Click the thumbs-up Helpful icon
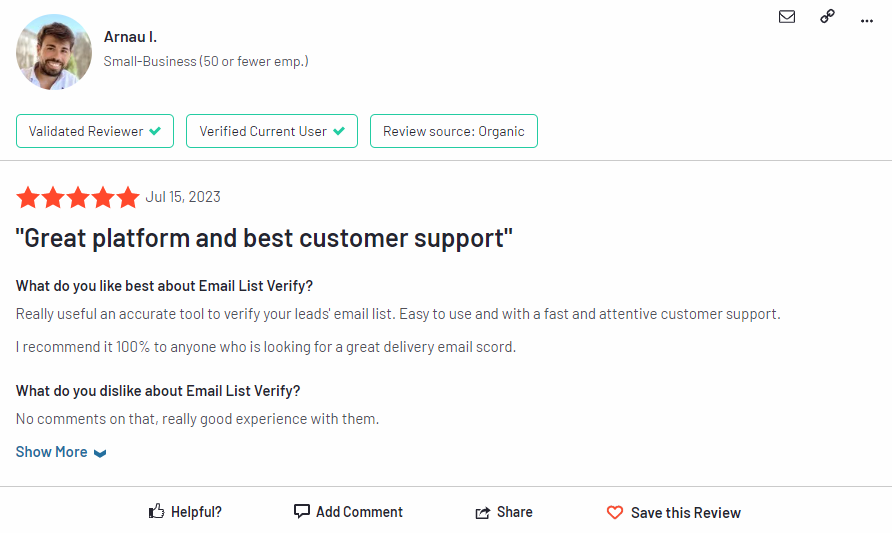The image size is (892, 533). coord(156,511)
